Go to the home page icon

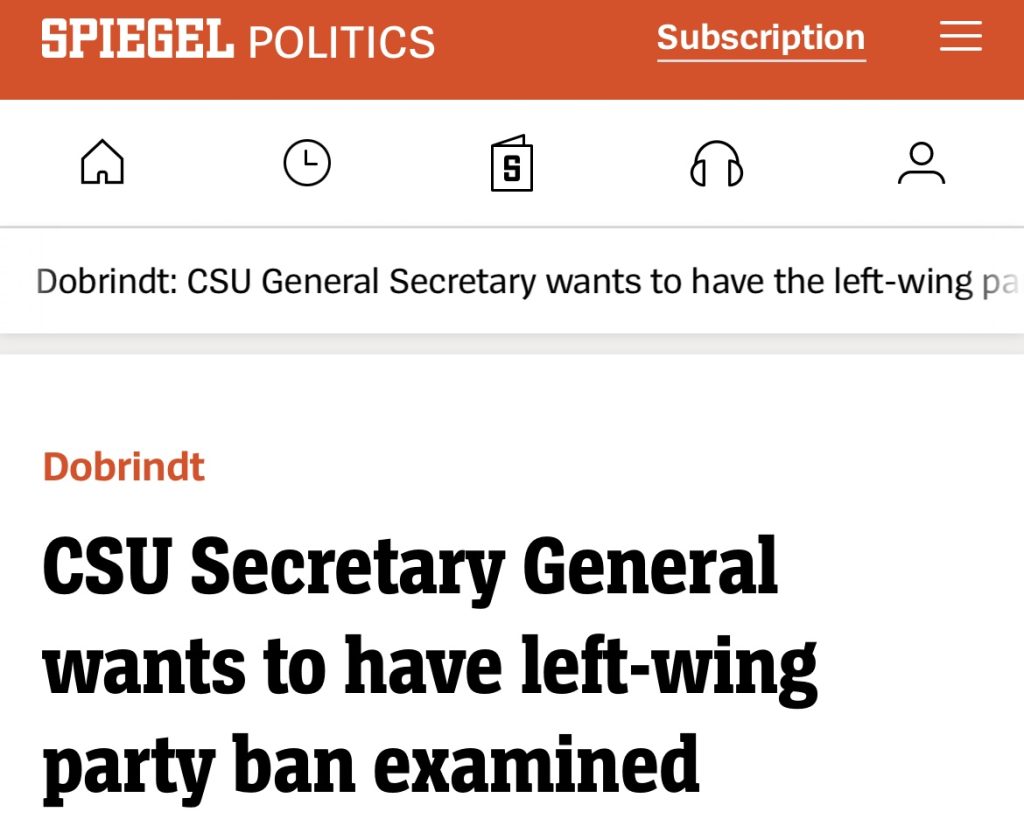(102, 163)
